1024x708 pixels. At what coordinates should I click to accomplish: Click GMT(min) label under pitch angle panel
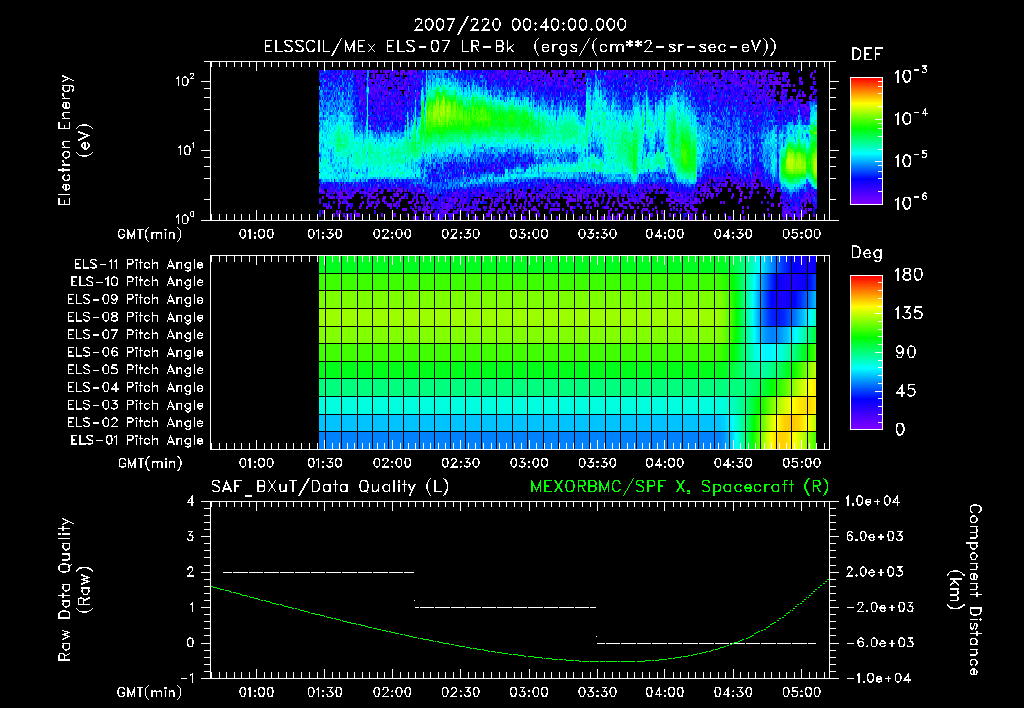pyautogui.click(x=149, y=464)
